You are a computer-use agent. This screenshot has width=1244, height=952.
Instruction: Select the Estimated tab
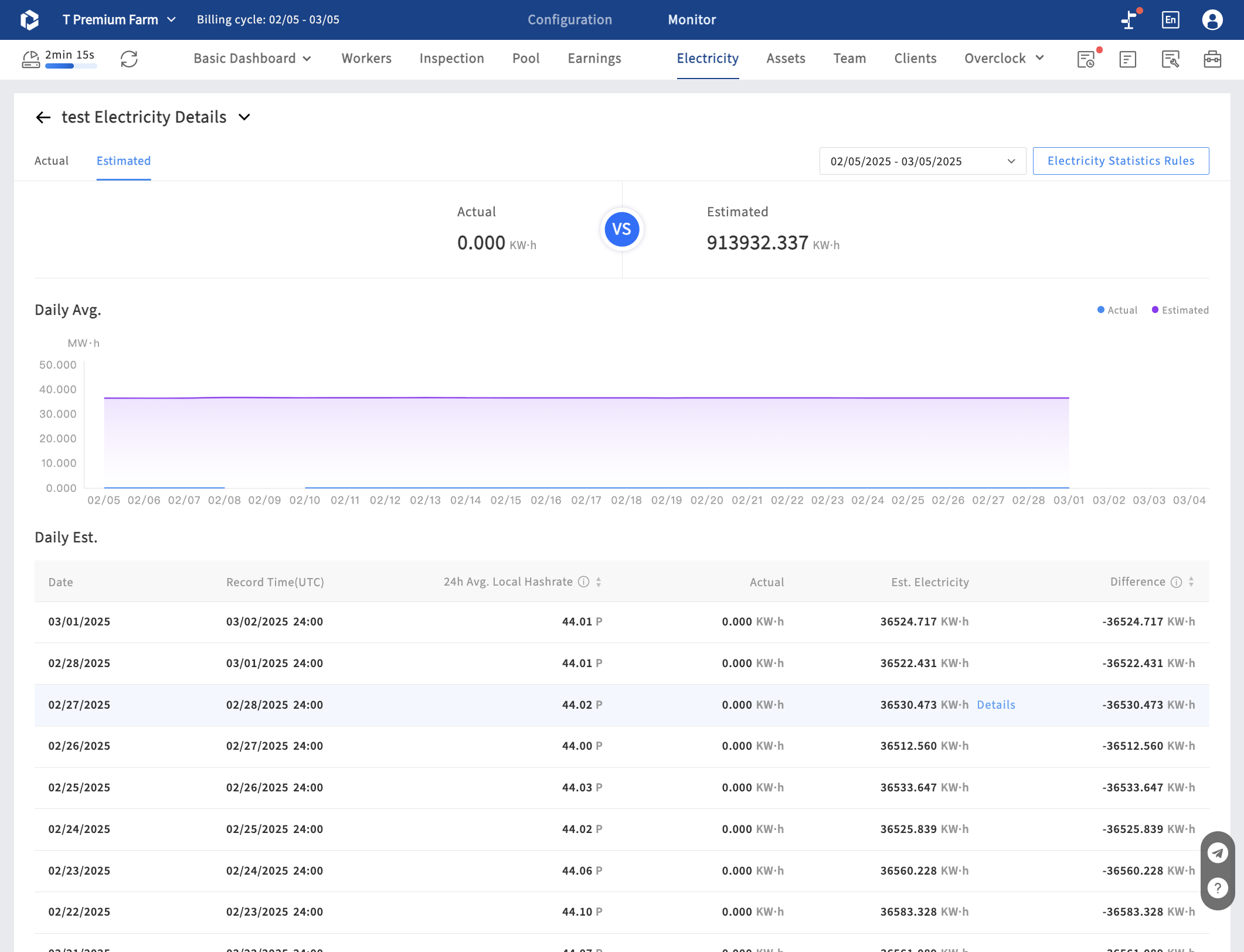pos(124,161)
